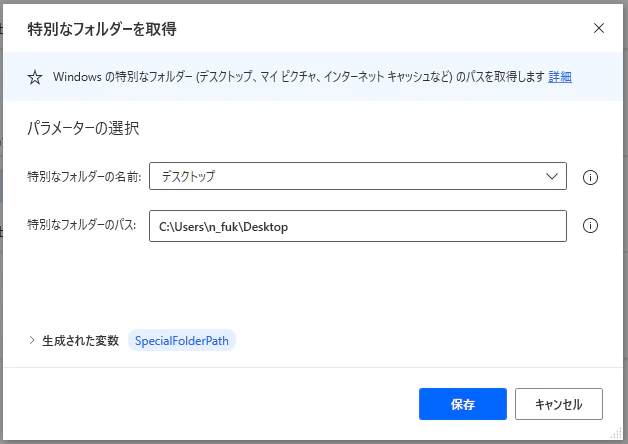The height and width of the screenshot is (444, 628).
Task: Close the 特別なフォルダーを取得 dialog
Action: [599, 28]
